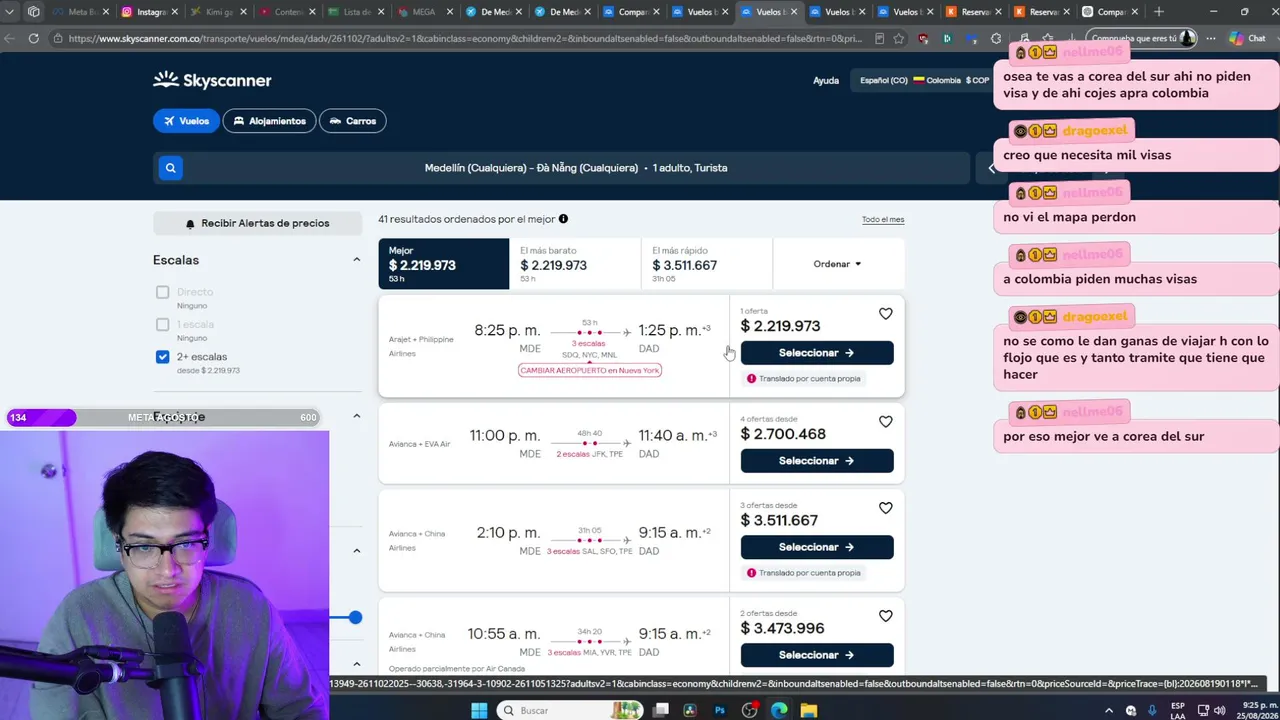Switch to the Vuelos tab
Screen dimensions: 1280x720
click(185, 121)
